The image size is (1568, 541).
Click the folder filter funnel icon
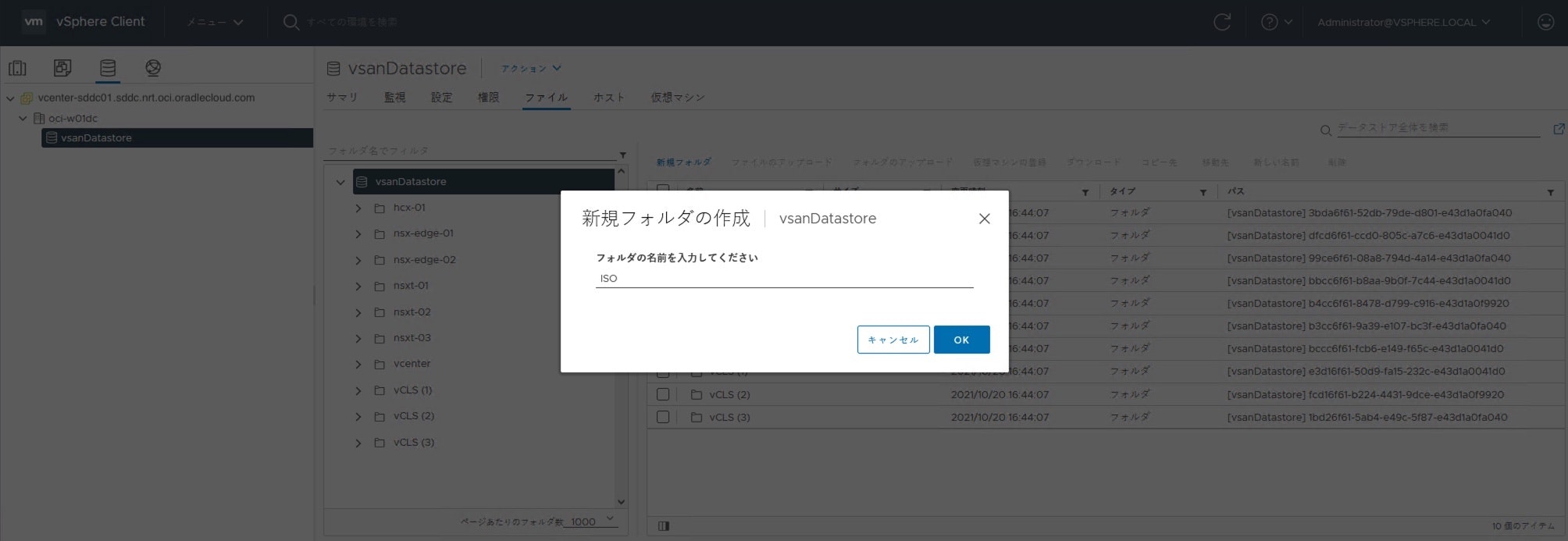pyautogui.click(x=622, y=155)
